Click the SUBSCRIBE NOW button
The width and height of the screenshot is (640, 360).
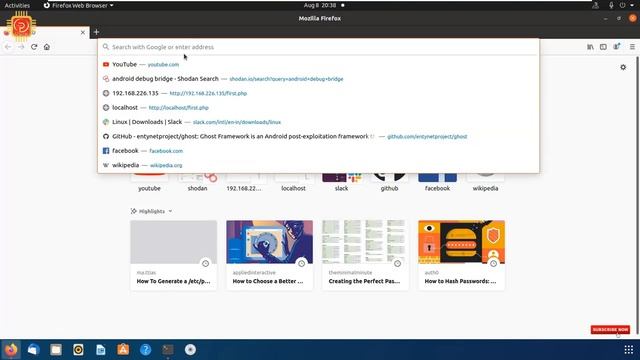pos(610,329)
